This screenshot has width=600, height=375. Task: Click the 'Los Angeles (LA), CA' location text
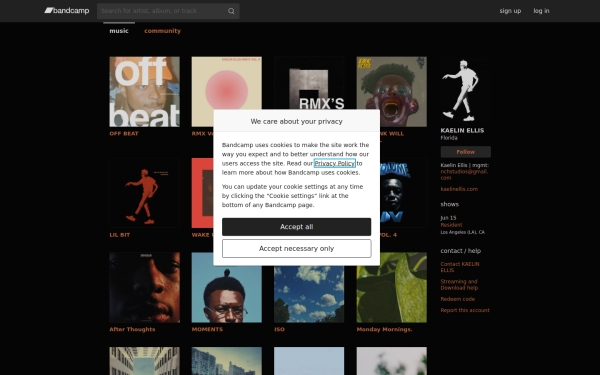click(x=463, y=232)
